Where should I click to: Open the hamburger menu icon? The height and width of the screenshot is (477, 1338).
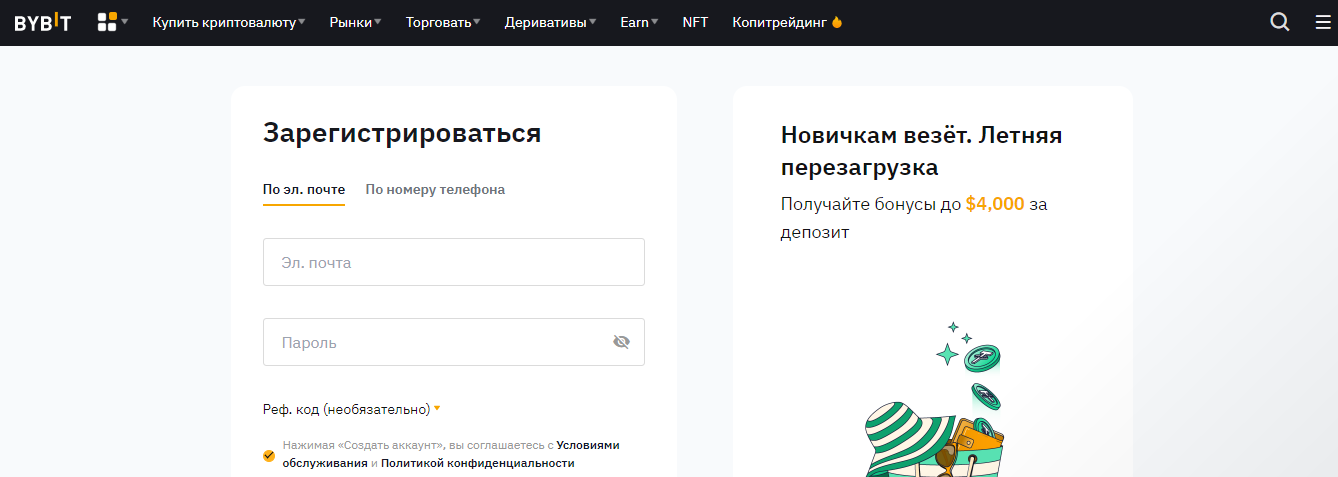point(1323,22)
